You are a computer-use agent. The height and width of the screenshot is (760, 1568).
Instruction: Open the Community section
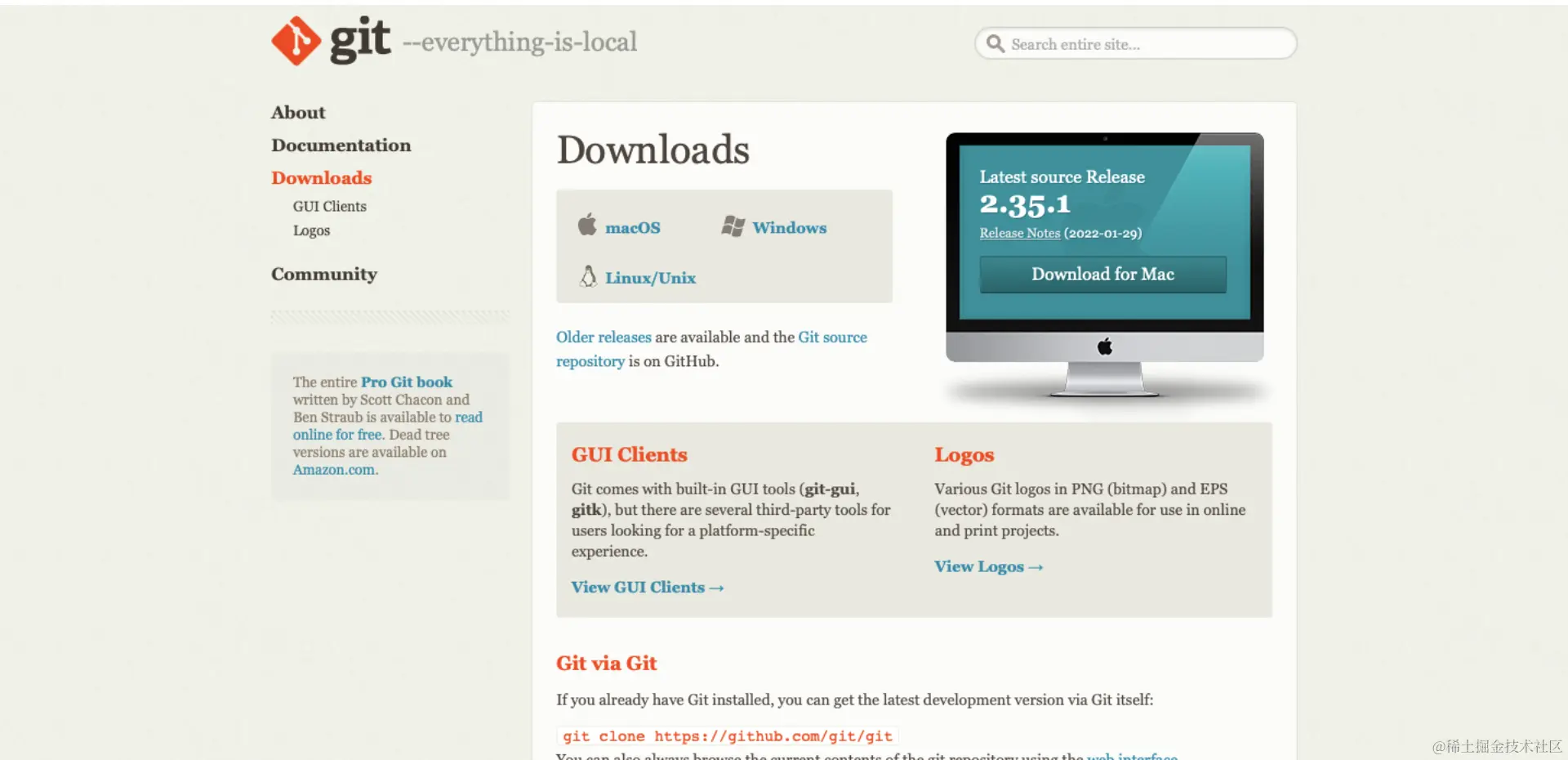324,275
